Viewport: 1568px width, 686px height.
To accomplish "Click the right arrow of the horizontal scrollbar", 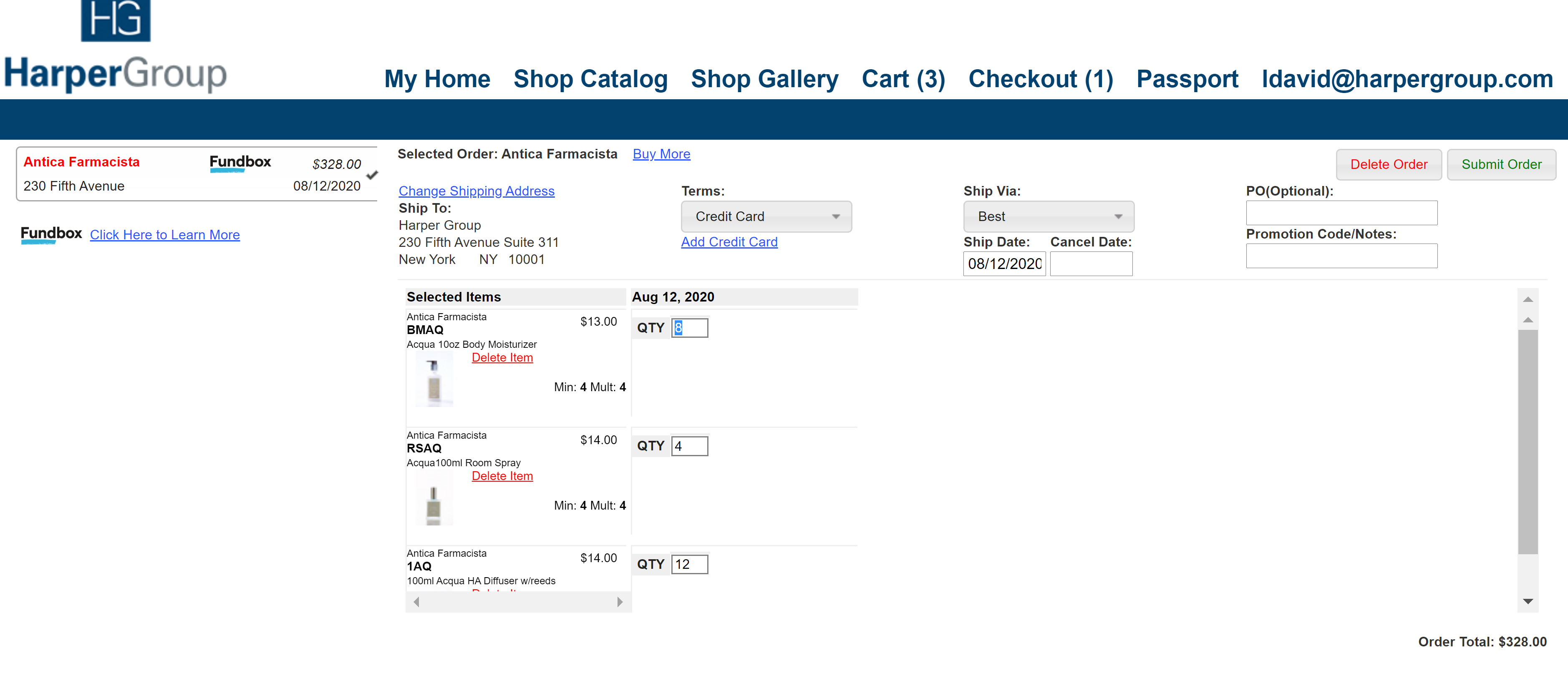I will (620, 601).
